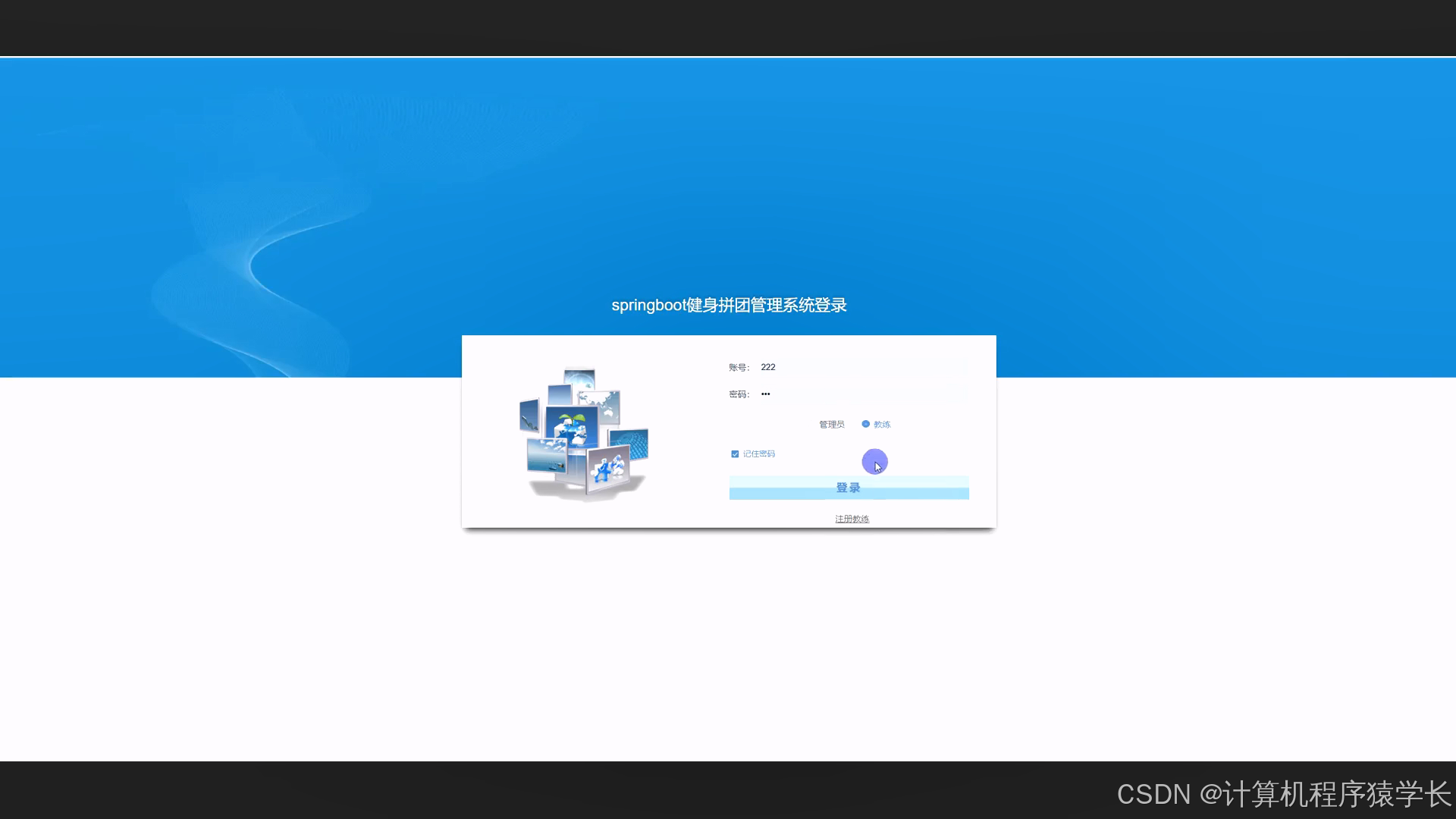This screenshot has width=1456, height=819.
Task: Uncheck the 记住密码 remember password checkbox
Action: pos(735,453)
